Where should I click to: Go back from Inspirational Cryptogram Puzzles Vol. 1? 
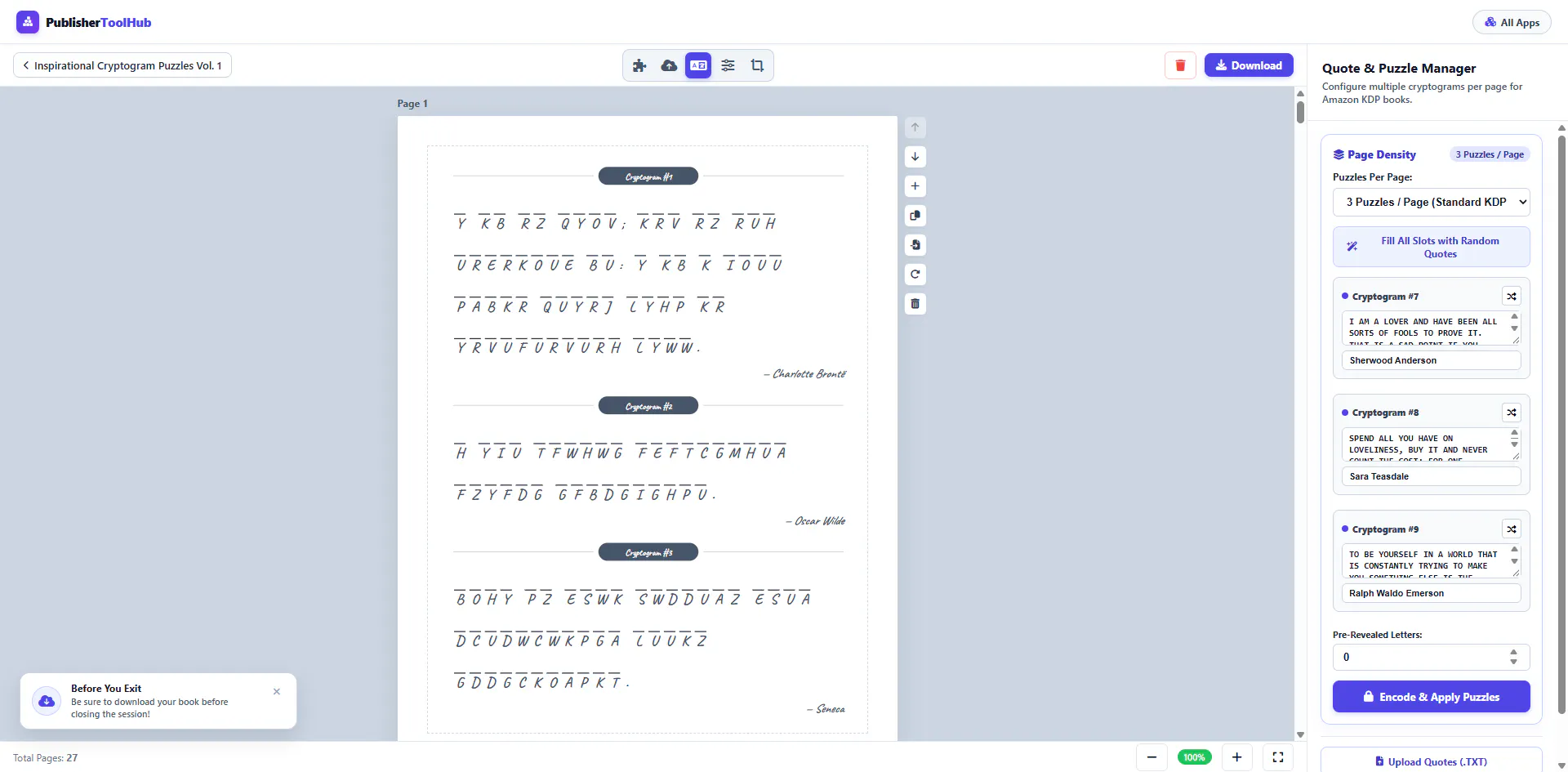(122, 65)
